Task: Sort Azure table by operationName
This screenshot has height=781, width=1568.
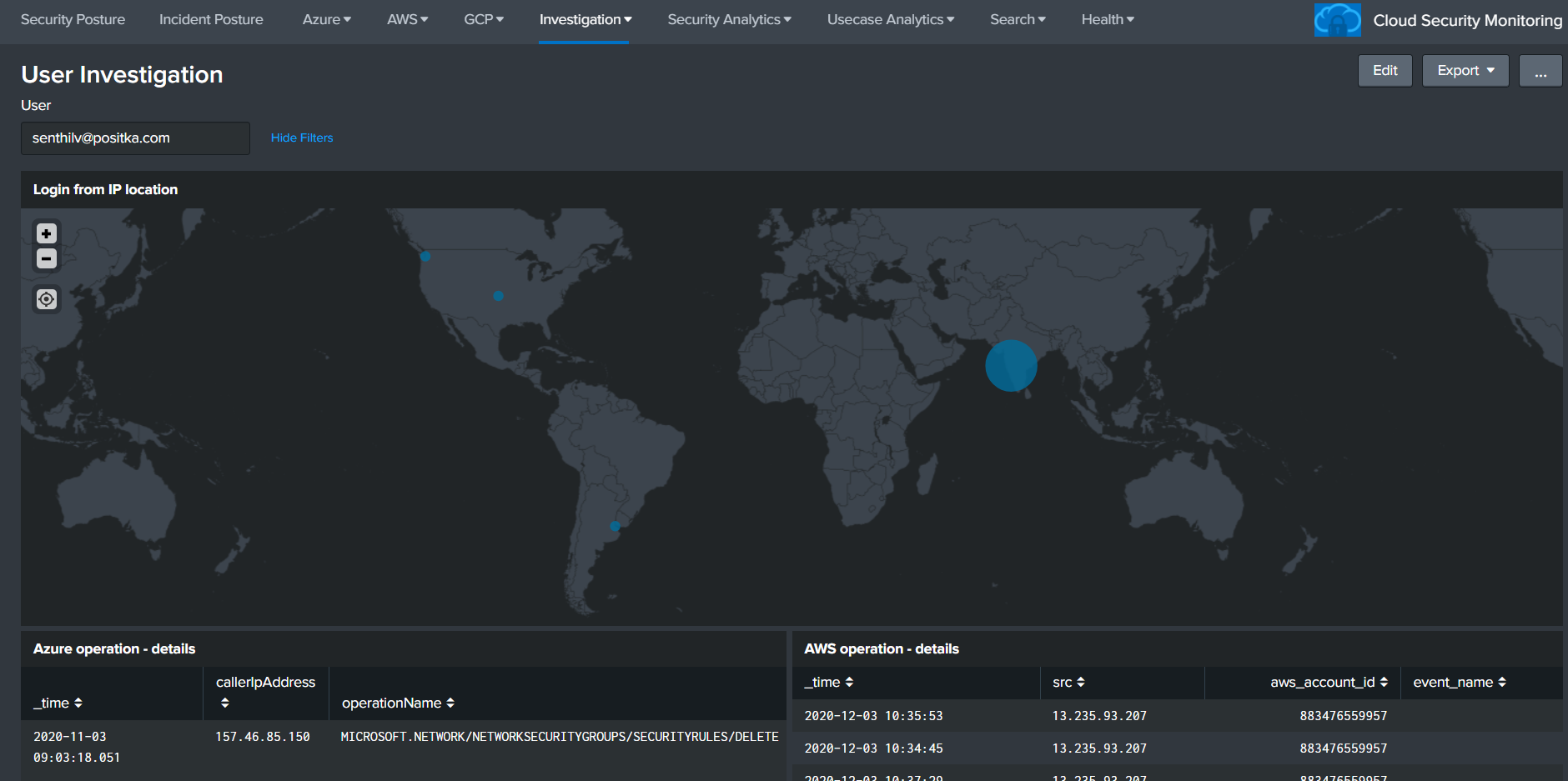Action: tap(398, 703)
